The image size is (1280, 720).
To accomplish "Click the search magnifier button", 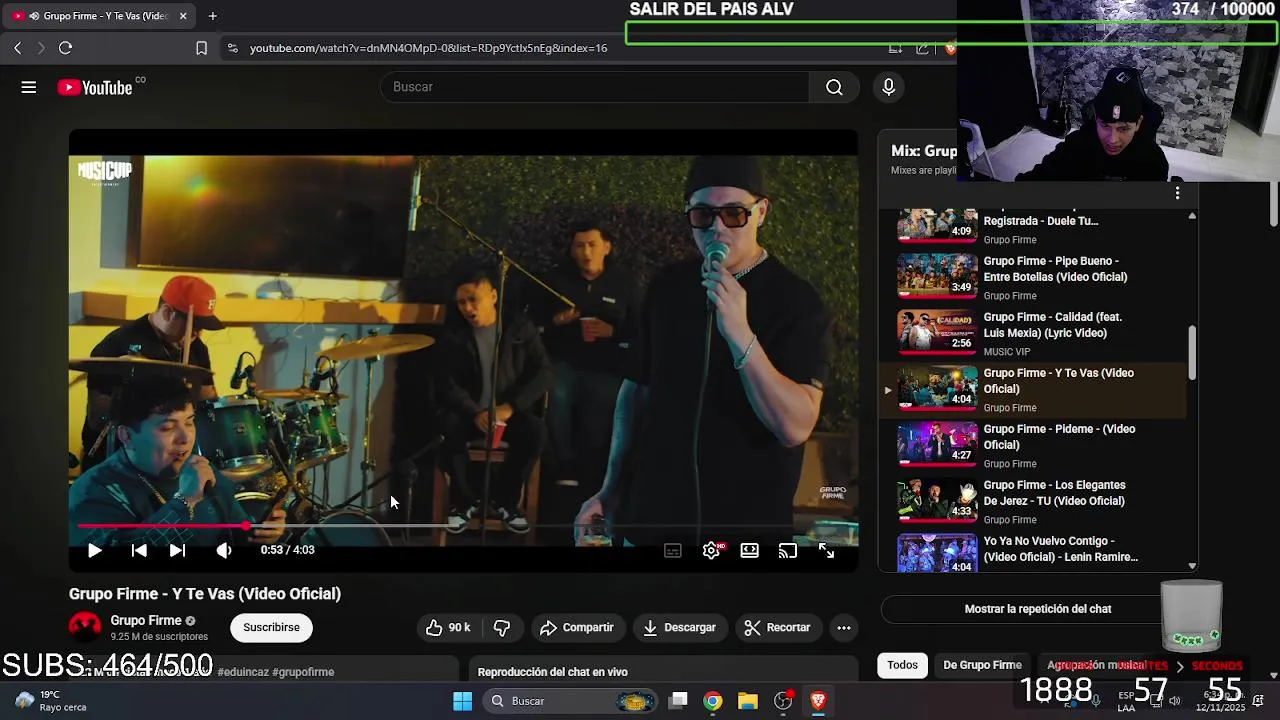I will (x=834, y=87).
